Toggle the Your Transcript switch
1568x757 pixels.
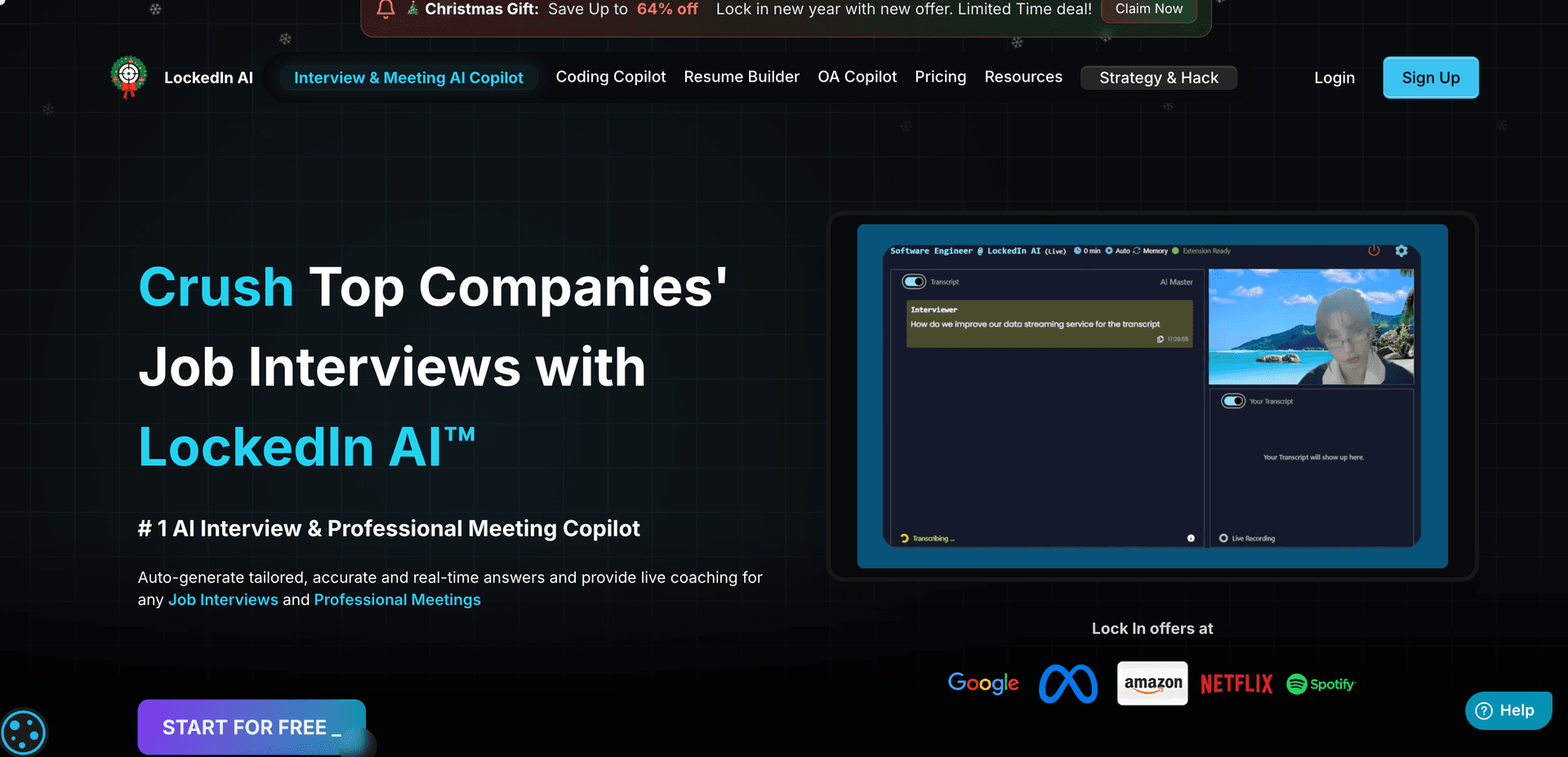[1233, 401]
